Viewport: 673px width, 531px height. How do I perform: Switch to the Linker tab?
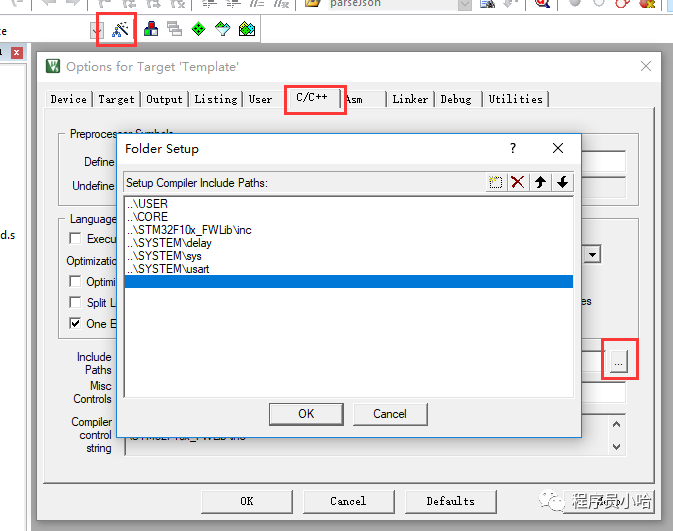click(x=410, y=99)
